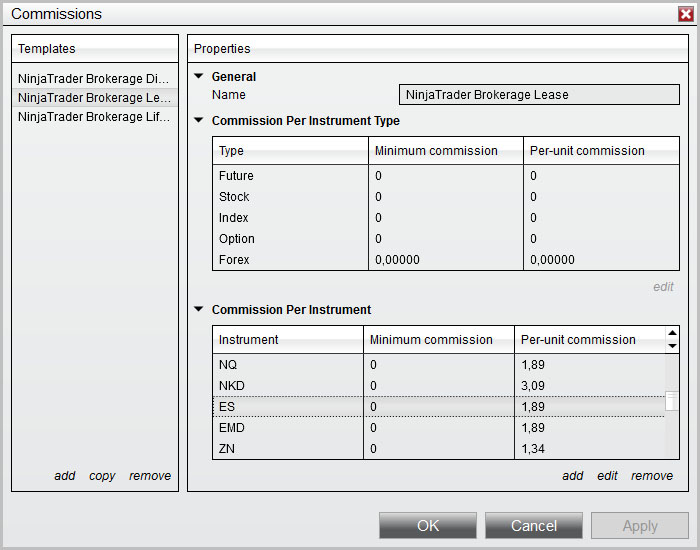Click ZN per-unit commission 1,34
Viewport: 700px width, 550px height.
[533, 448]
